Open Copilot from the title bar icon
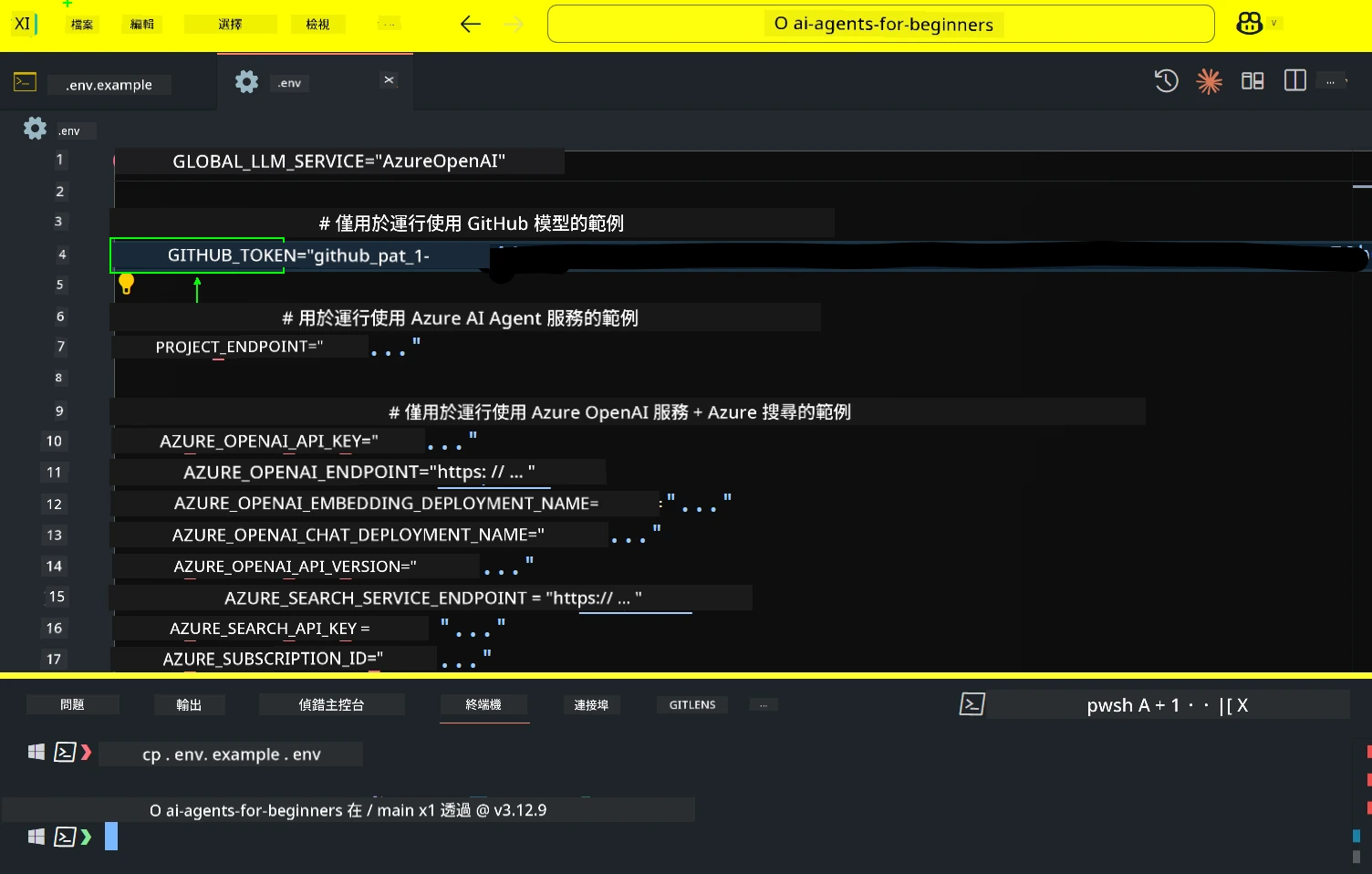Screen dimensions: 1372x874 tap(1248, 23)
